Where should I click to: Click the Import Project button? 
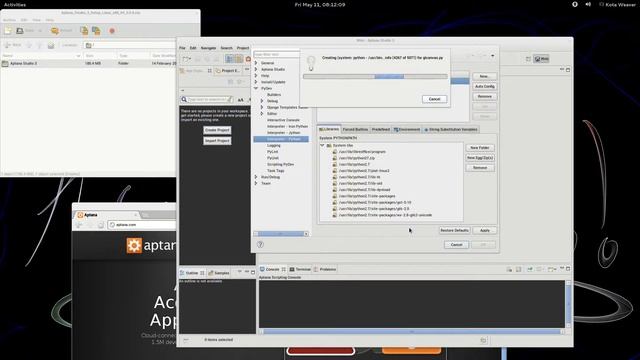click(217, 141)
